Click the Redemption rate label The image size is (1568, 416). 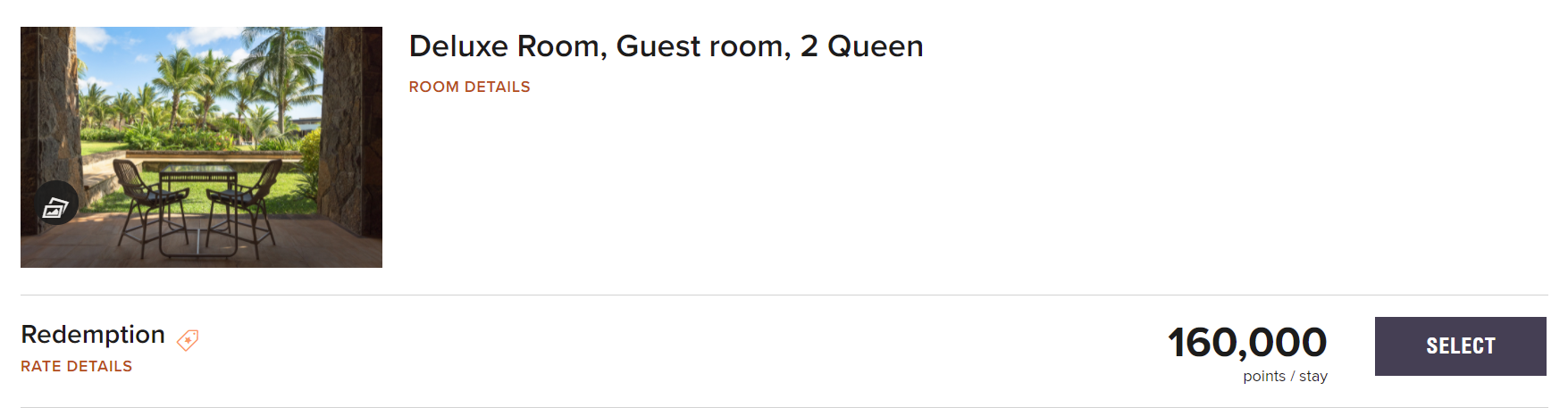93,335
